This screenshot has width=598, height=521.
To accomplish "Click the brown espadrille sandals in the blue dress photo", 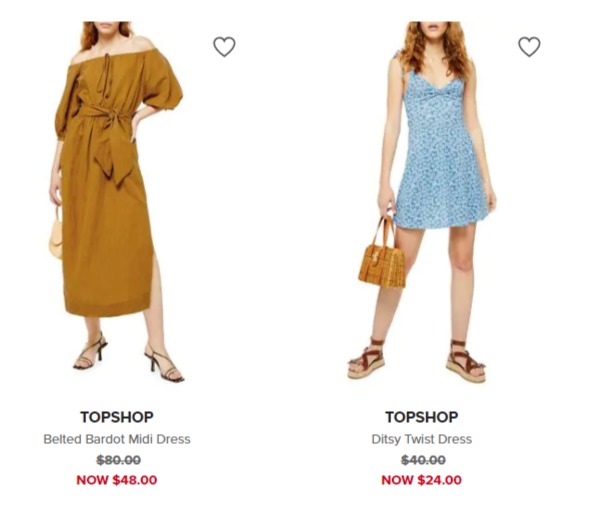I will (x=416, y=360).
